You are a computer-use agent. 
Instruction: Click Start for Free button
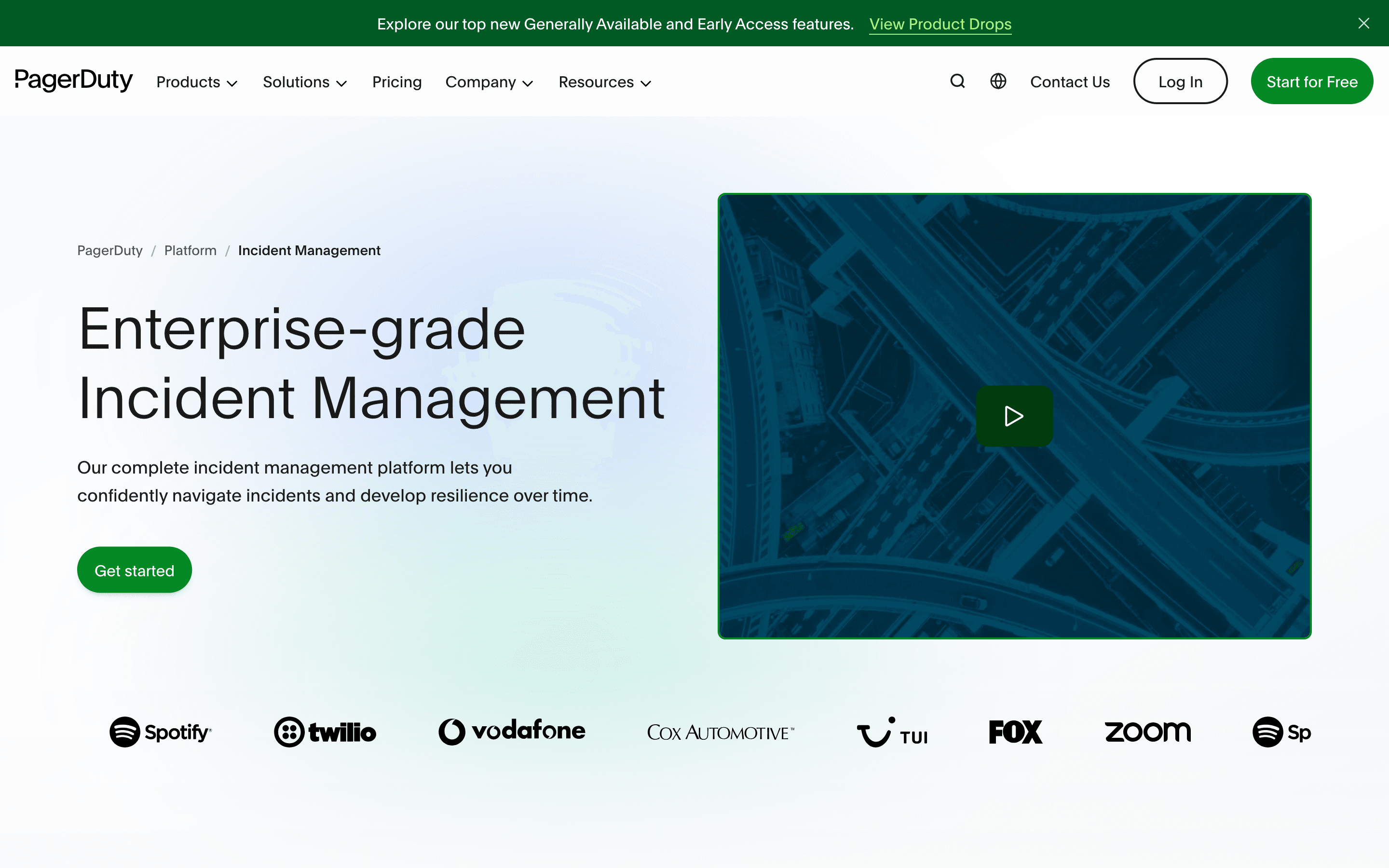[x=1312, y=81]
